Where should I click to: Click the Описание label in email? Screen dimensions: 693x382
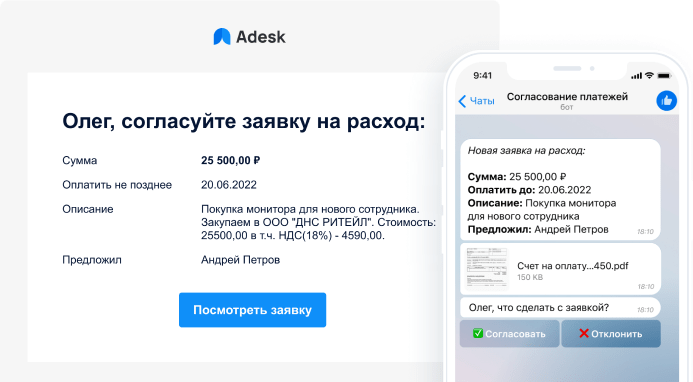[x=88, y=209]
